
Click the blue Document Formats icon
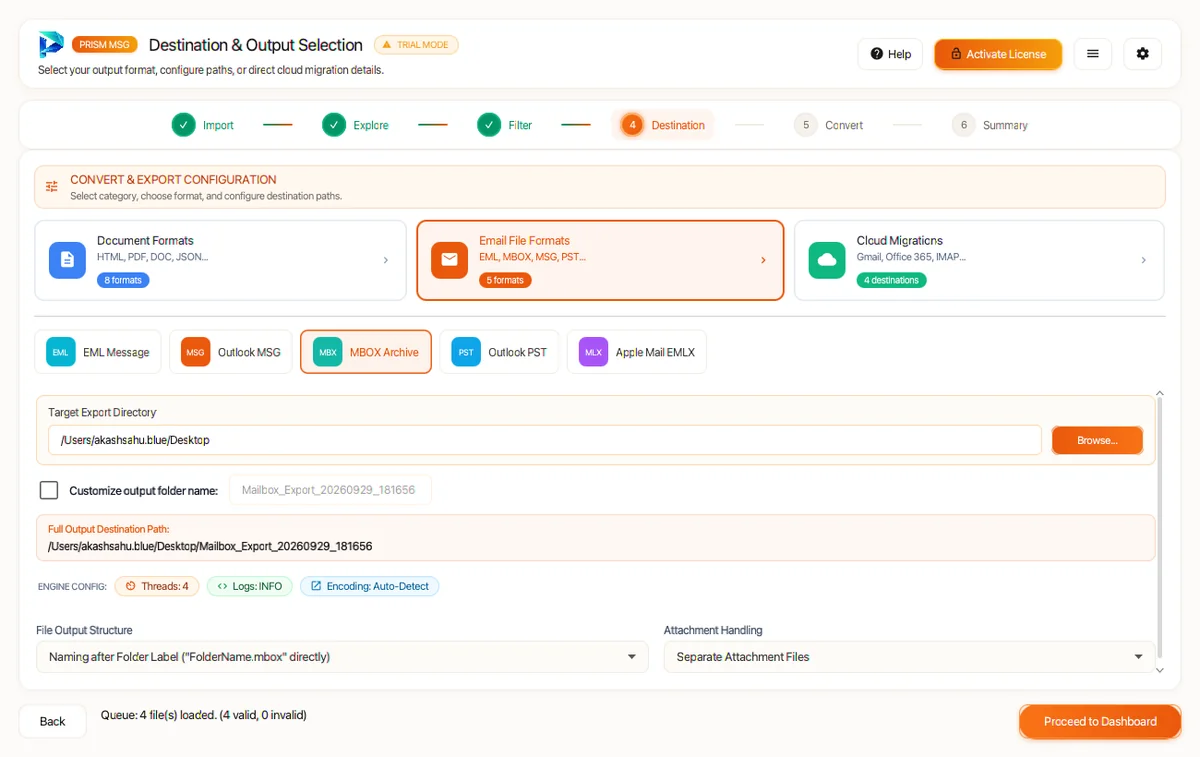(67, 260)
